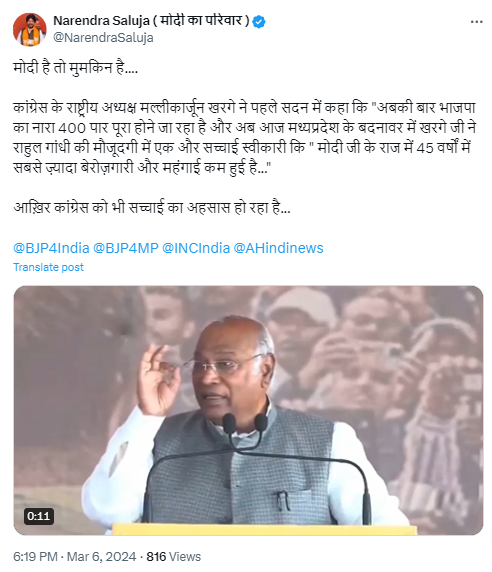
Task: Click the closing line 'आख़िर कांग्रेस को भी'
Action: point(152,208)
